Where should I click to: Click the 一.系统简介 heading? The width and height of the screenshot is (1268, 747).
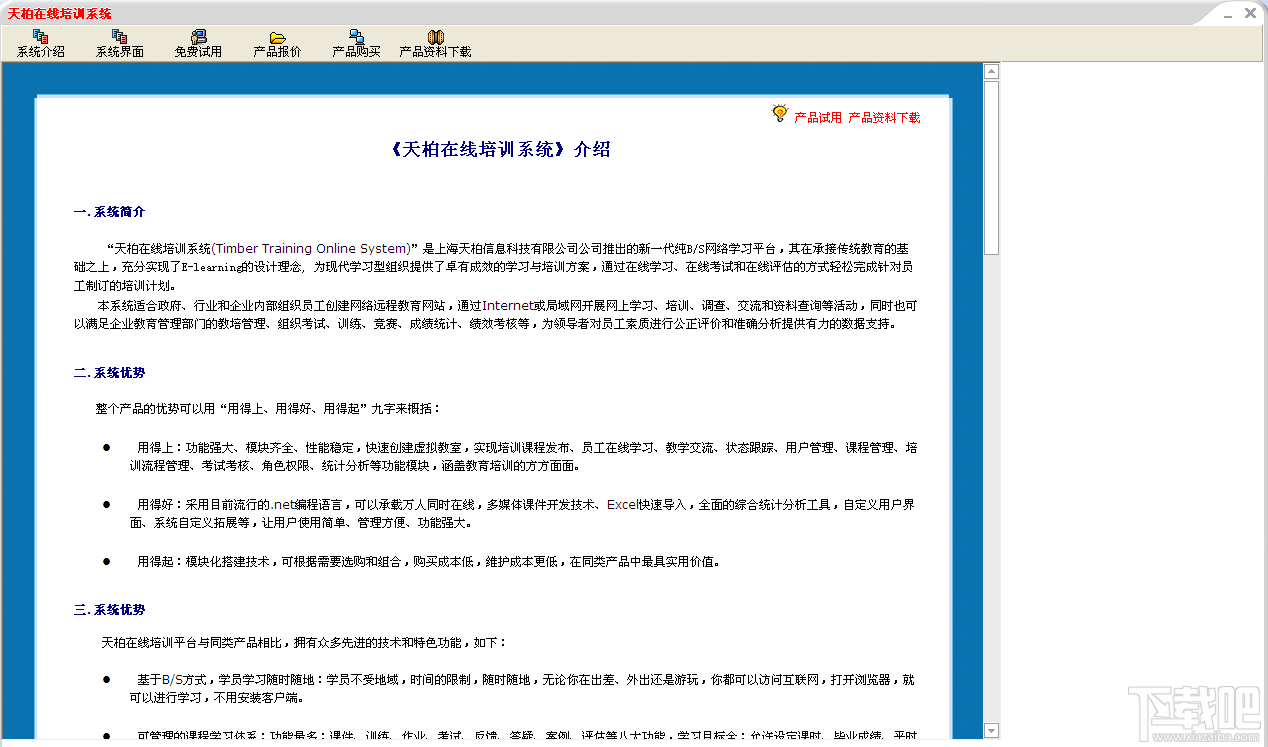(x=109, y=212)
